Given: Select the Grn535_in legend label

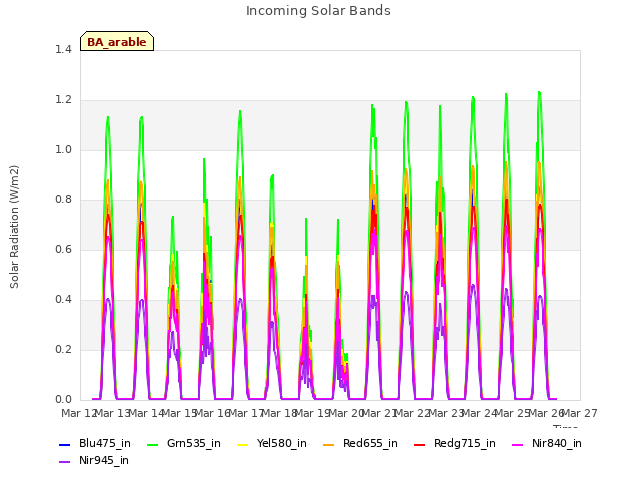Looking at the screenshot, I should [x=194, y=443].
